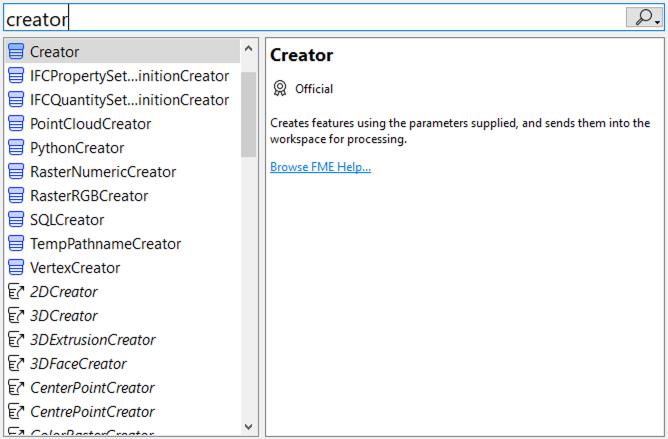668x439 pixels.
Task: Click the 3DFaceCreator alias icon
Action: tap(16, 364)
